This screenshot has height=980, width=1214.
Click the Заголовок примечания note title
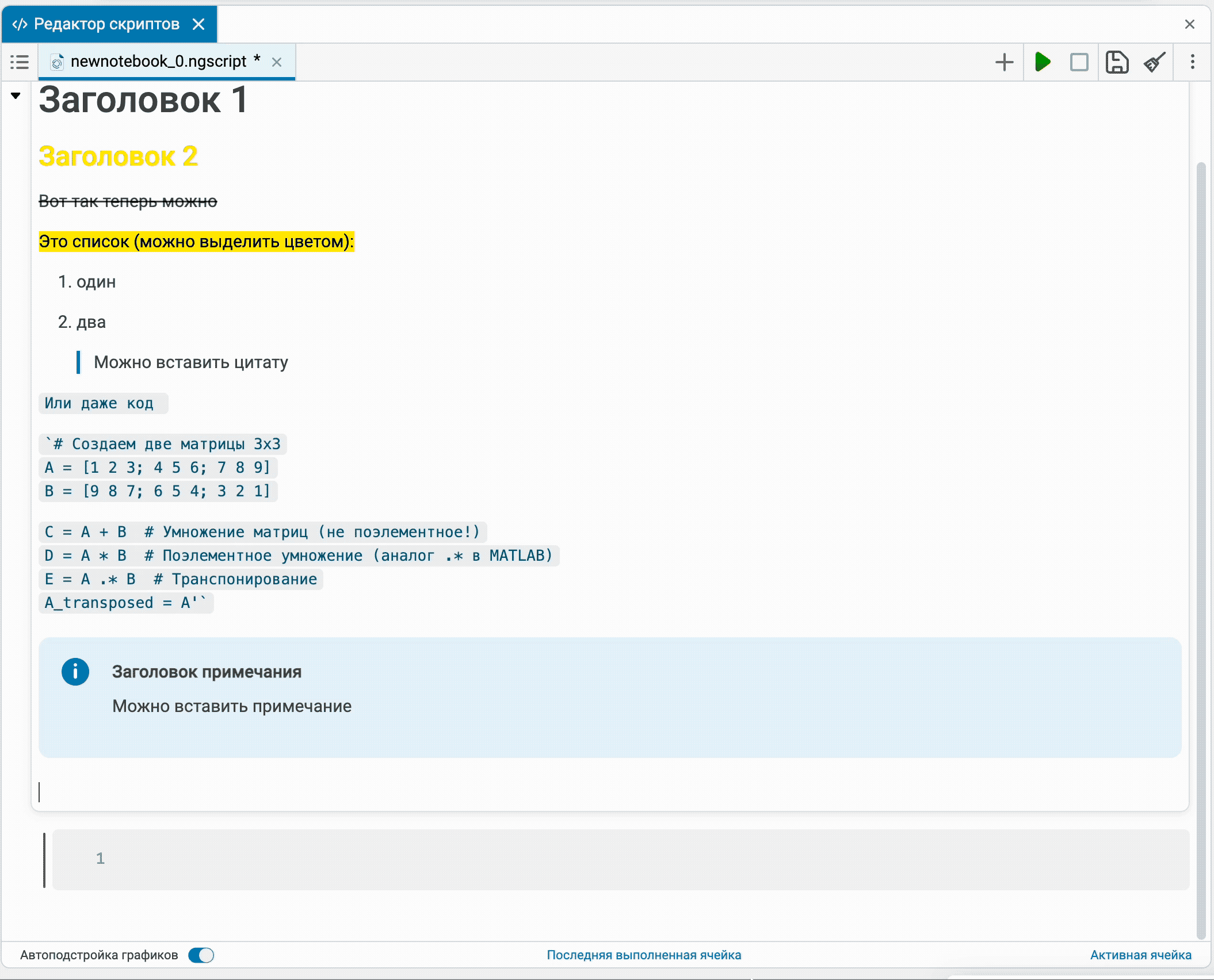[207, 672]
